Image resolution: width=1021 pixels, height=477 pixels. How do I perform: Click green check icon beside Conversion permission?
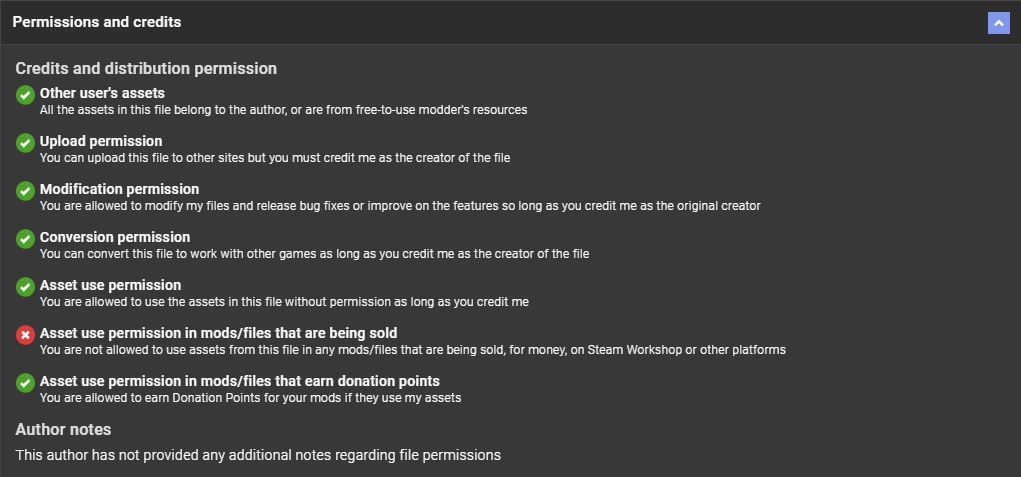[x=25, y=239]
